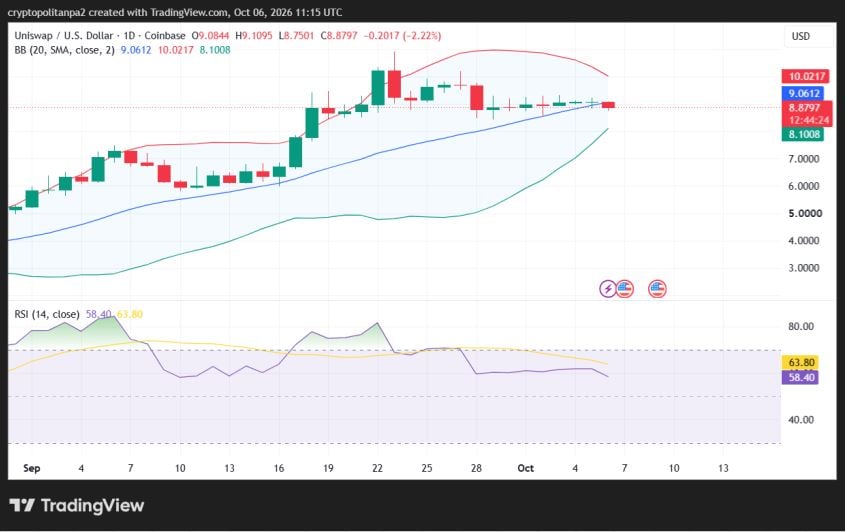
Task: Click the high value H9.1095
Action: point(254,36)
